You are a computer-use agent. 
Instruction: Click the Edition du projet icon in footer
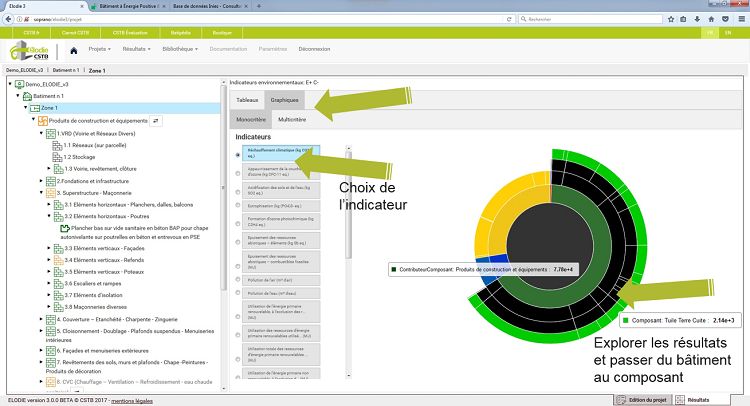coord(621,400)
